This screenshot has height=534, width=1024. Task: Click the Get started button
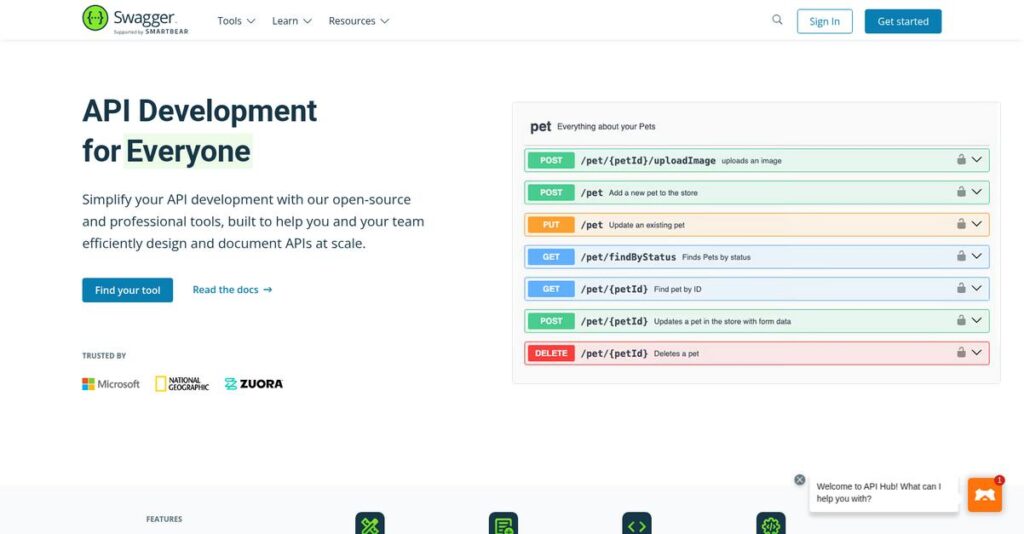[903, 21]
